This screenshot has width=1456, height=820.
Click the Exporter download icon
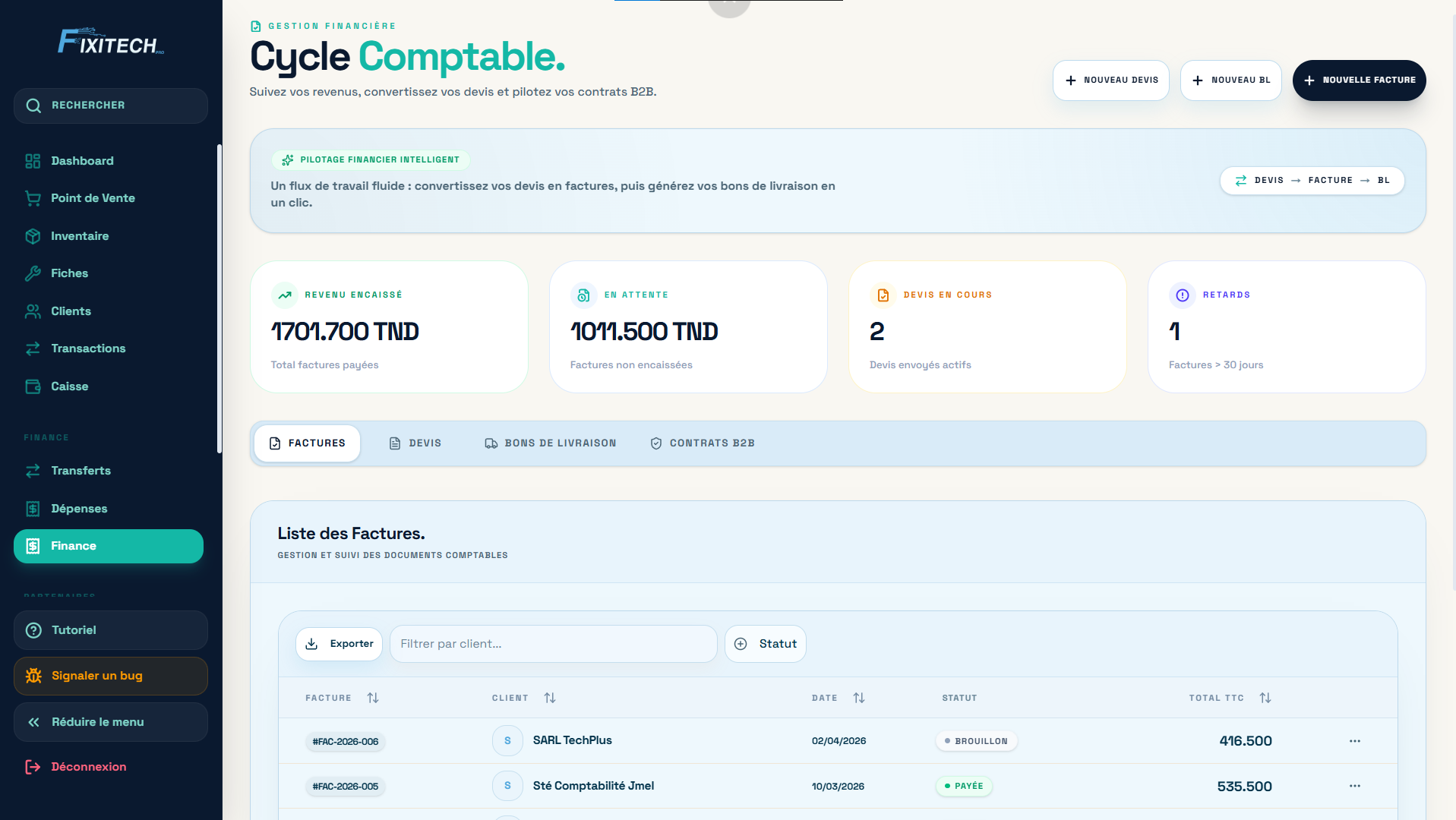pos(312,644)
